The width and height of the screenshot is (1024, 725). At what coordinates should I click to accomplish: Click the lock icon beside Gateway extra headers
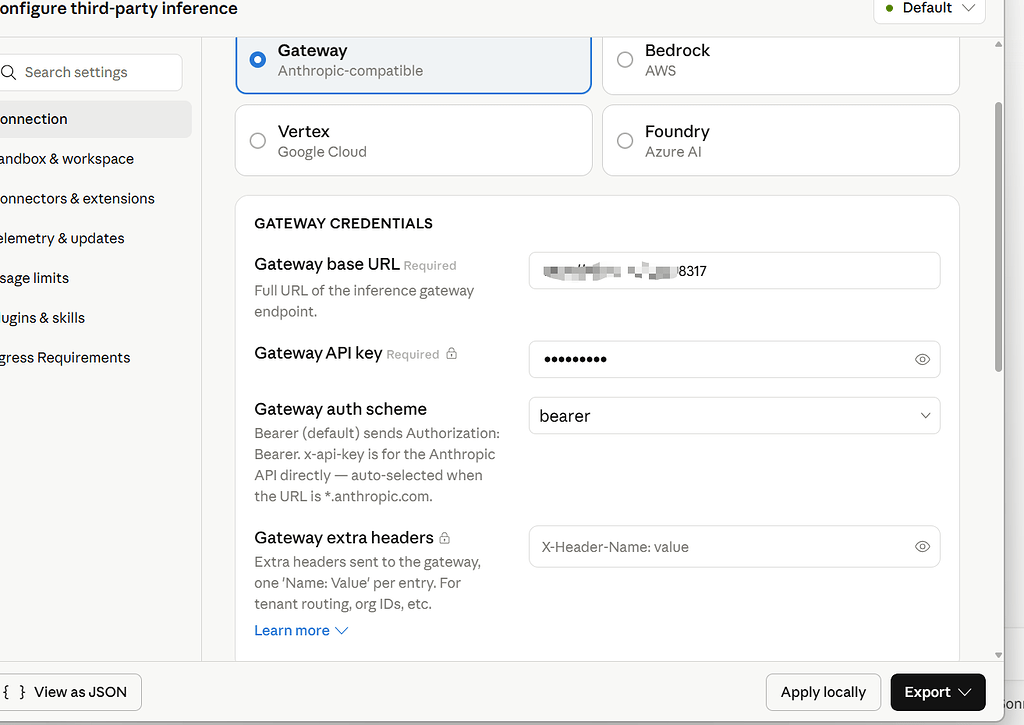[x=445, y=538]
